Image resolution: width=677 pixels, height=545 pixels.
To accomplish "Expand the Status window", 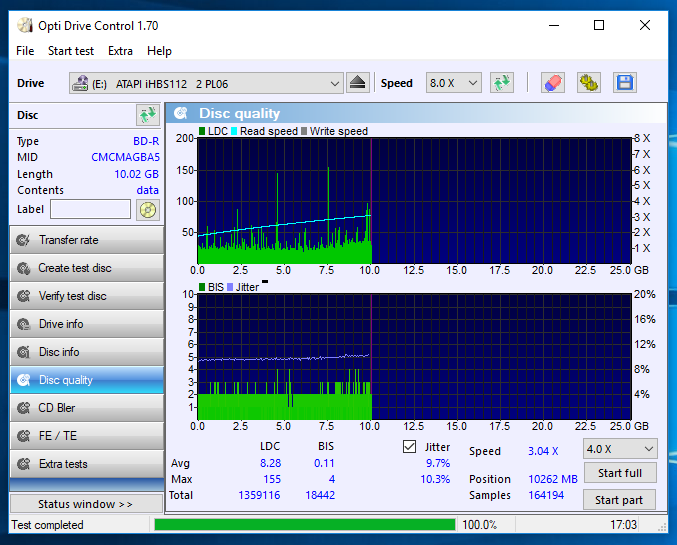I will tap(86, 504).
